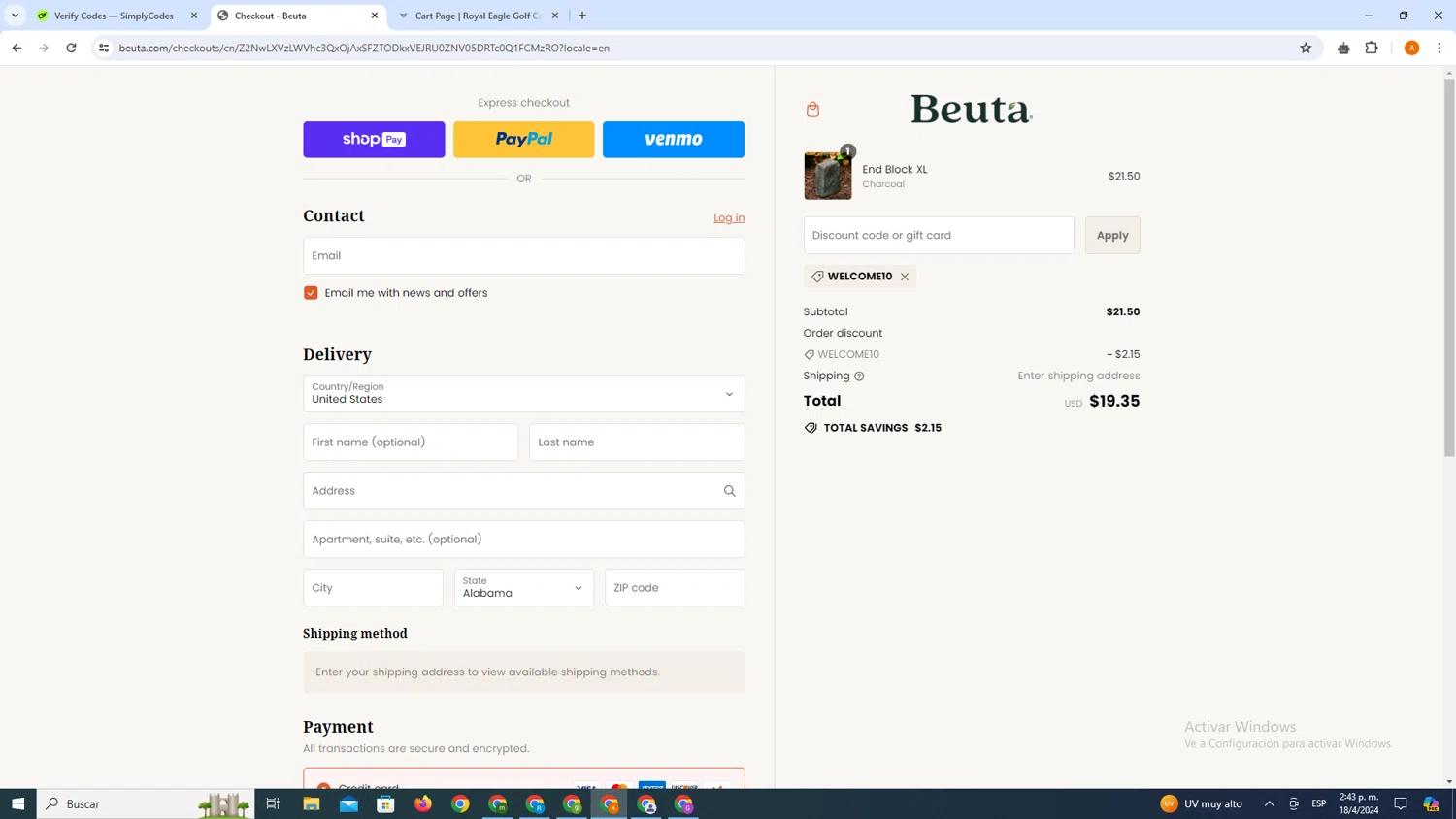The width and height of the screenshot is (1456, 819).
Task: Remove the WELCOME10 discount code
Action: tap(905, 277)
